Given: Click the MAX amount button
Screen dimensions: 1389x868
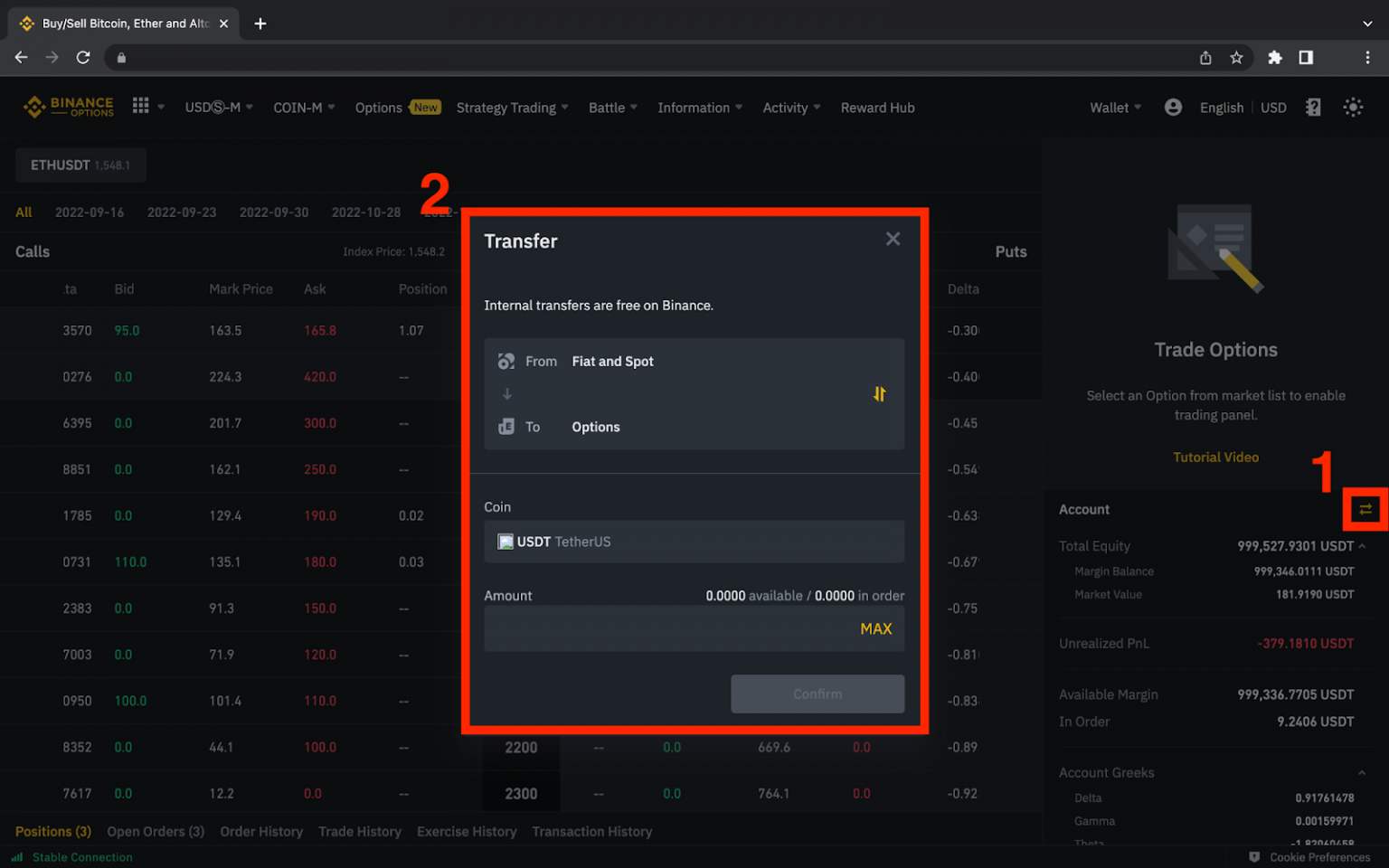Looking at the screenshot, I should pos(874,628).
